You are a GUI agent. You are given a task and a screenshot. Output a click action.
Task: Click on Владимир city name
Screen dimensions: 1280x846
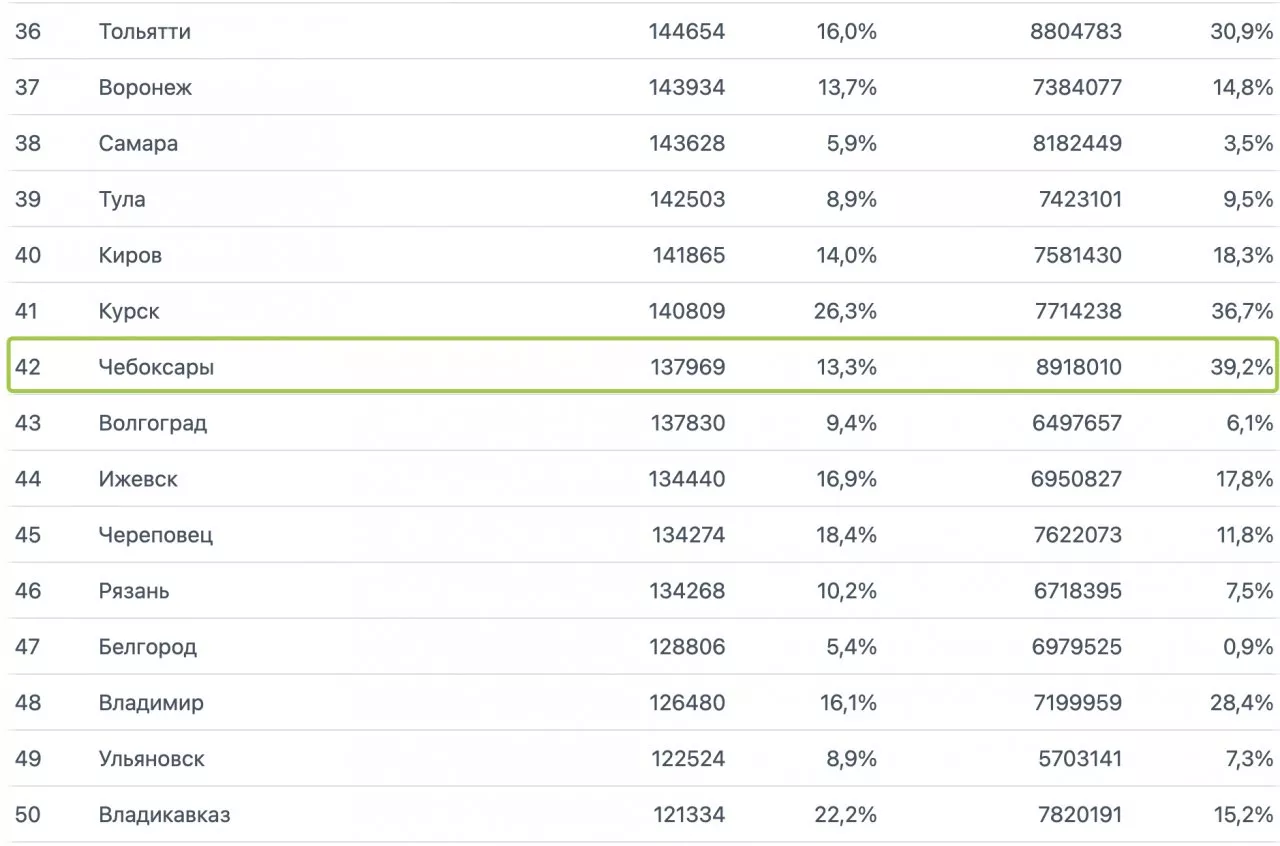coord(151,704)
